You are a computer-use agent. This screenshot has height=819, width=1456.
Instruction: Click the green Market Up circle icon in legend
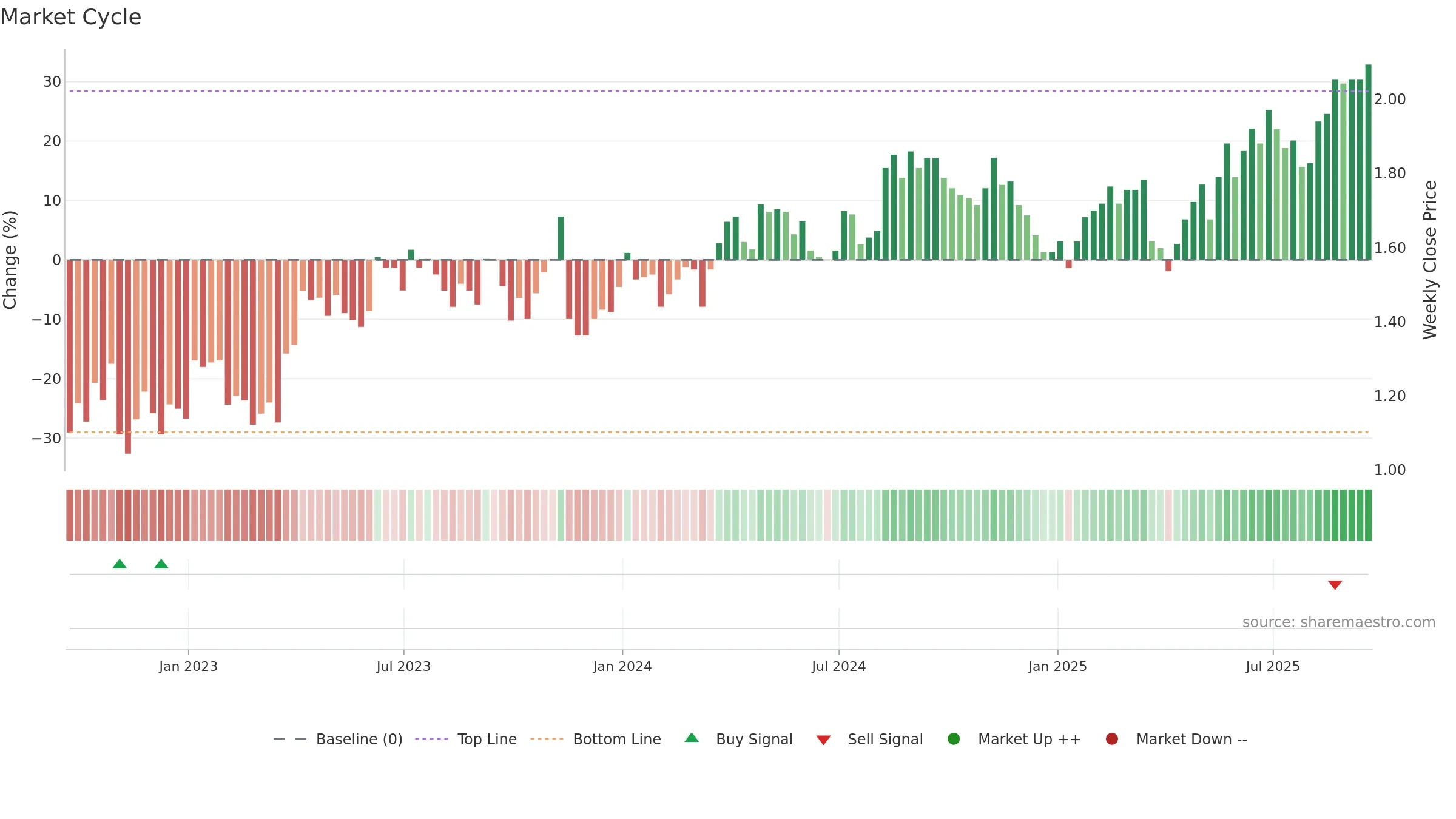954,739
